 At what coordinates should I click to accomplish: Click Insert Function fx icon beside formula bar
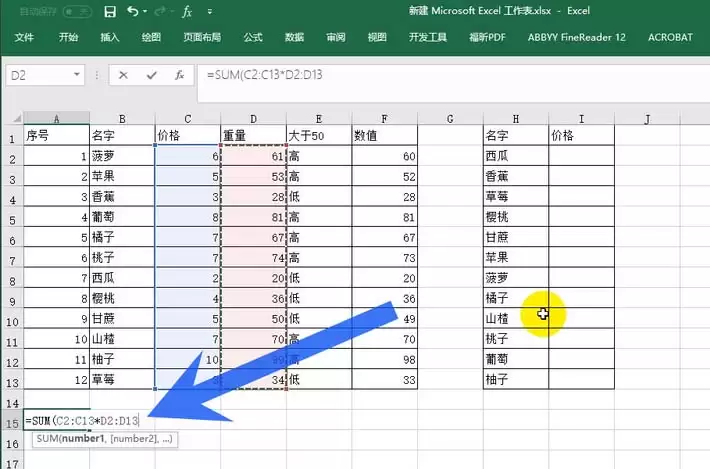pyautogui.click(x=180, y=75)
